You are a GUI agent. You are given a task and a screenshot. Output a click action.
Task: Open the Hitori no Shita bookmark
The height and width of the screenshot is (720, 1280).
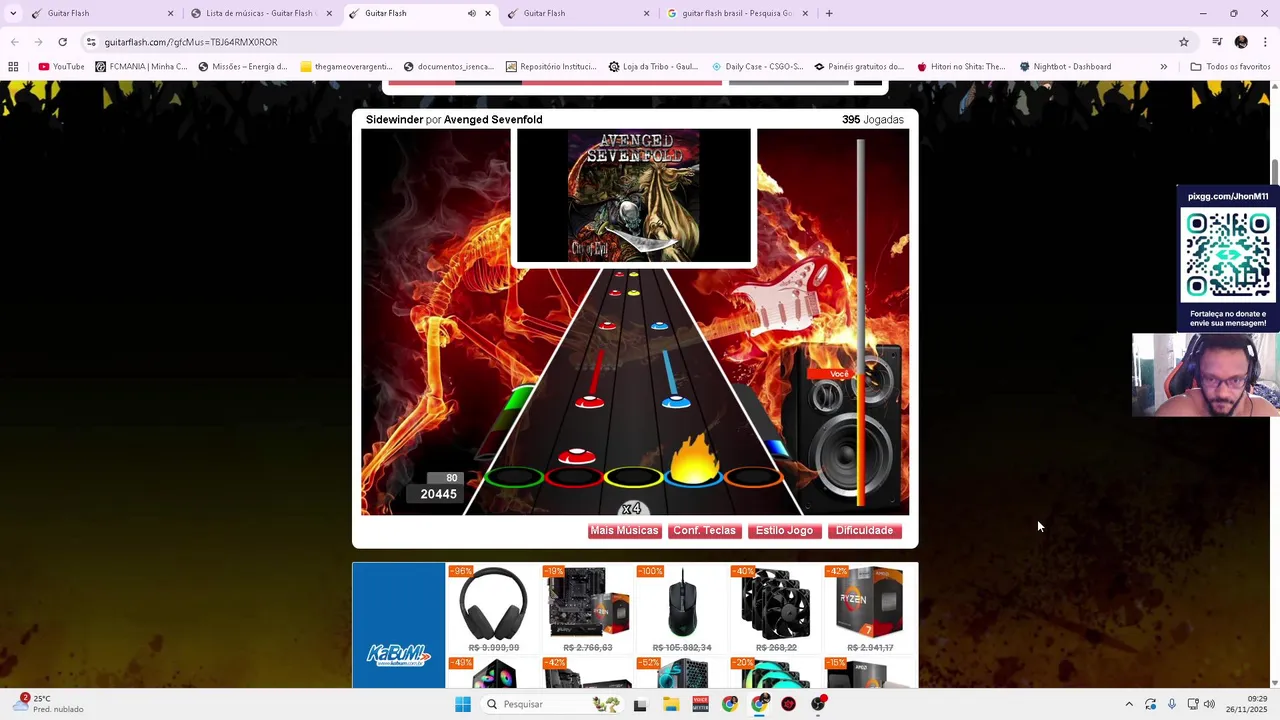pyautogui.click(x=961, y=67)
